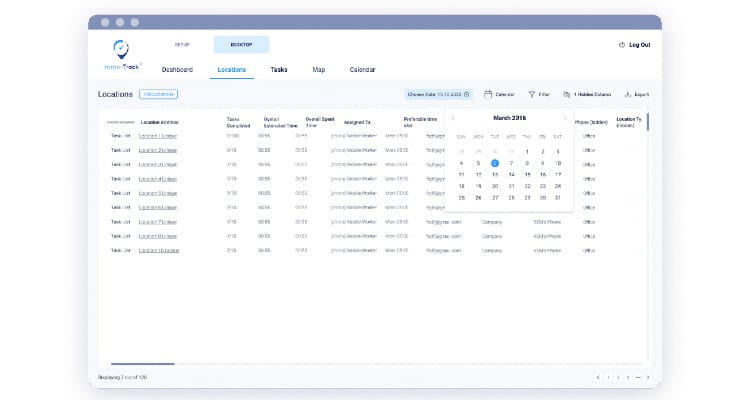Click the immo-Track logo icon

[x=121, y=49]
